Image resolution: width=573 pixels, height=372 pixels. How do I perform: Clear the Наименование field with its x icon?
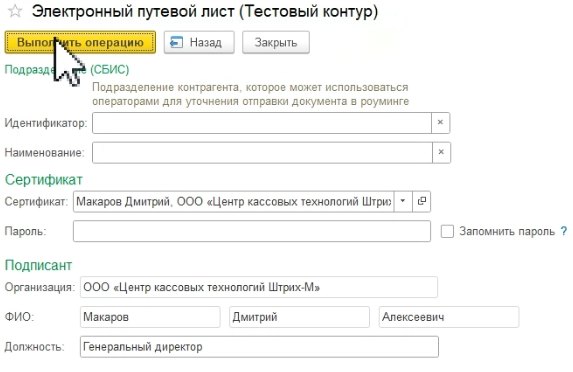click(x=441, y=152)
